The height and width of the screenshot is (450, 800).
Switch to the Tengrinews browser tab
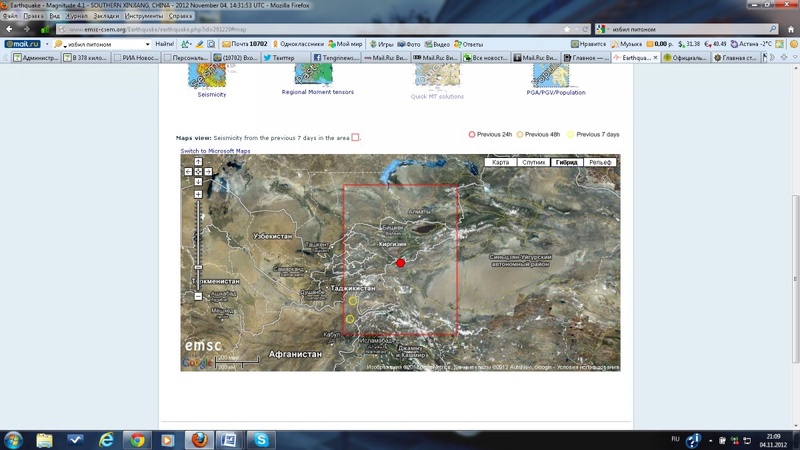pyautogui.click(x=342, y=58)
